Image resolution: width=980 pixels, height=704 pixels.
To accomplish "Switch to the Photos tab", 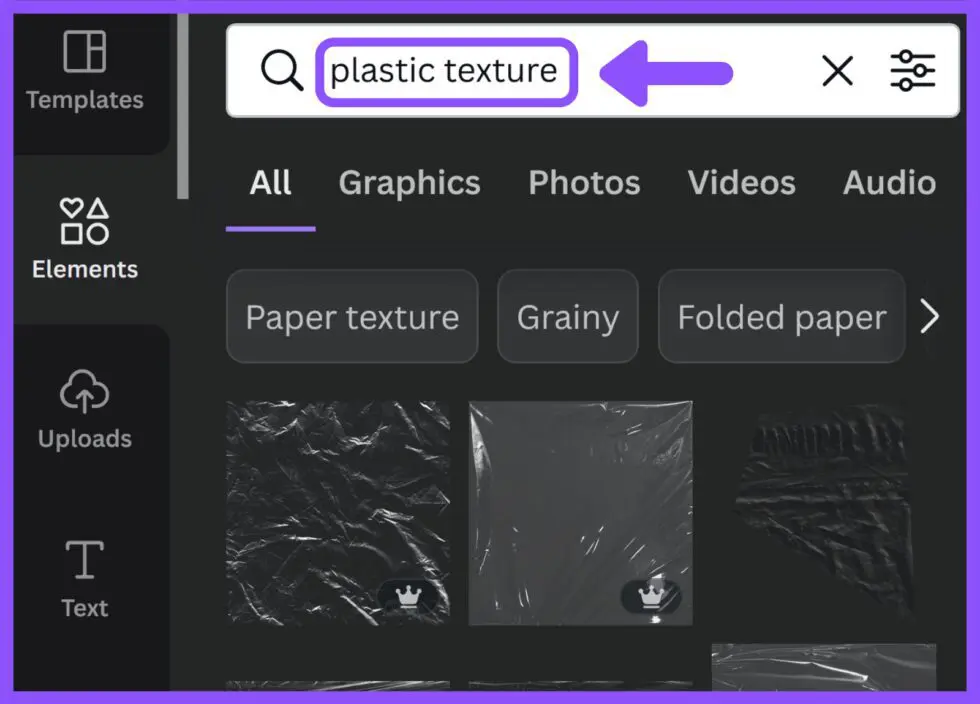I will (584, 183).
